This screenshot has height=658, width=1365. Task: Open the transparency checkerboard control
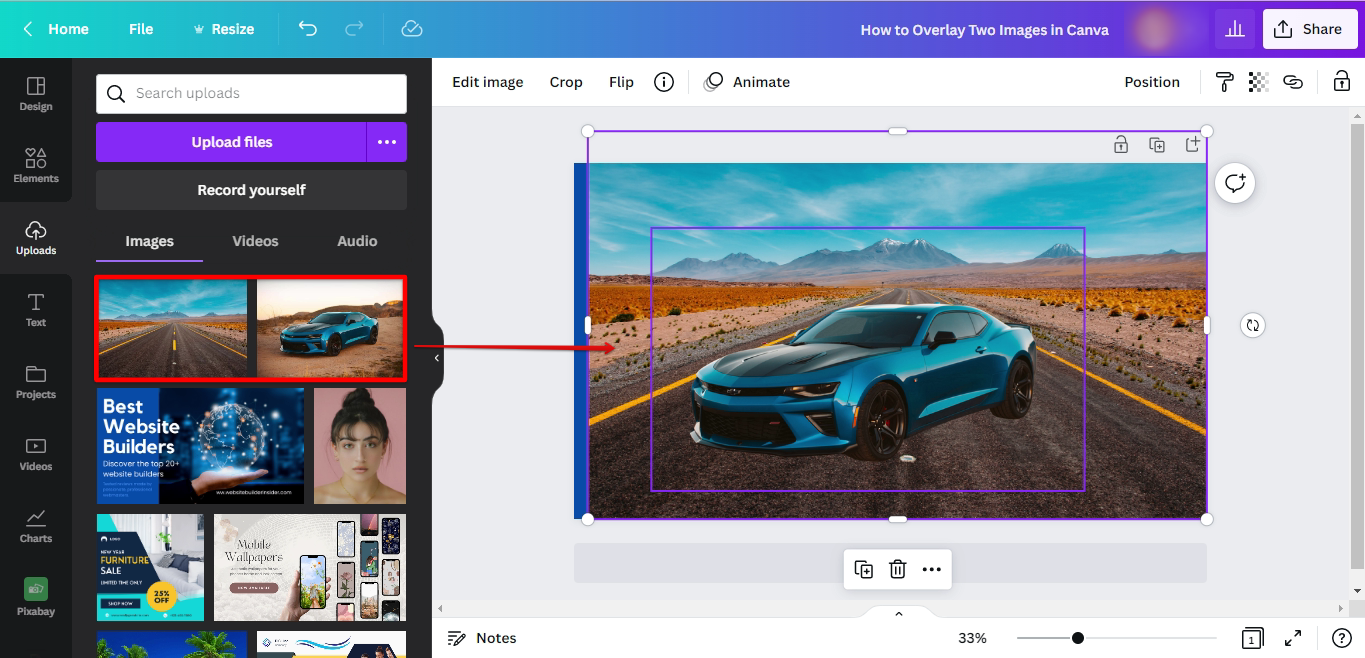[1258, 81]
